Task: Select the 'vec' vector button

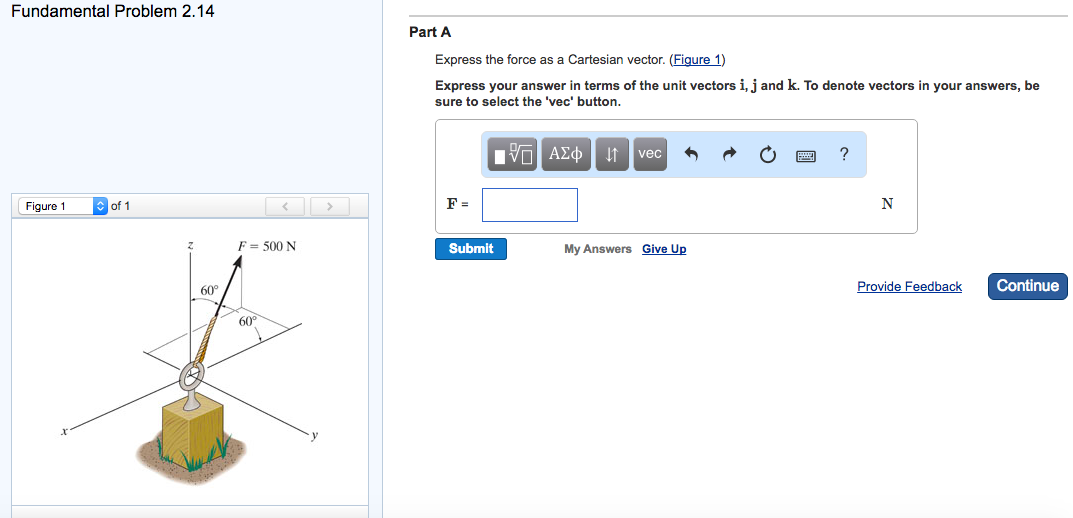Action: point(650,154)
